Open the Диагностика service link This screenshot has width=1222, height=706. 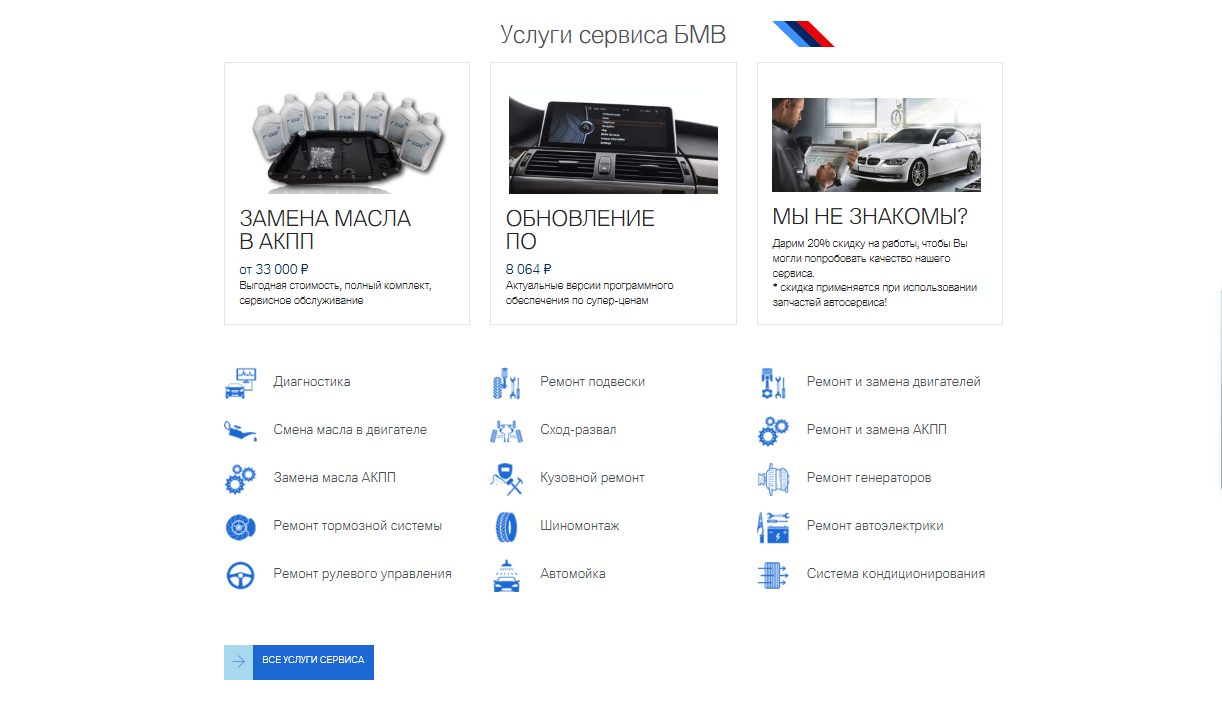(312, 382)
